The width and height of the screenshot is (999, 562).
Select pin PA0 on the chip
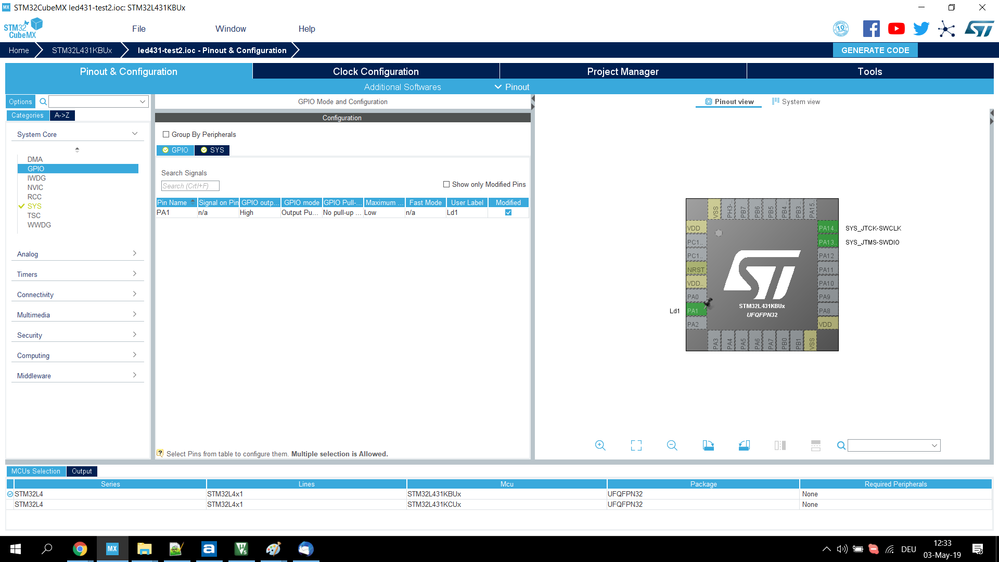(x=696, y=297)
